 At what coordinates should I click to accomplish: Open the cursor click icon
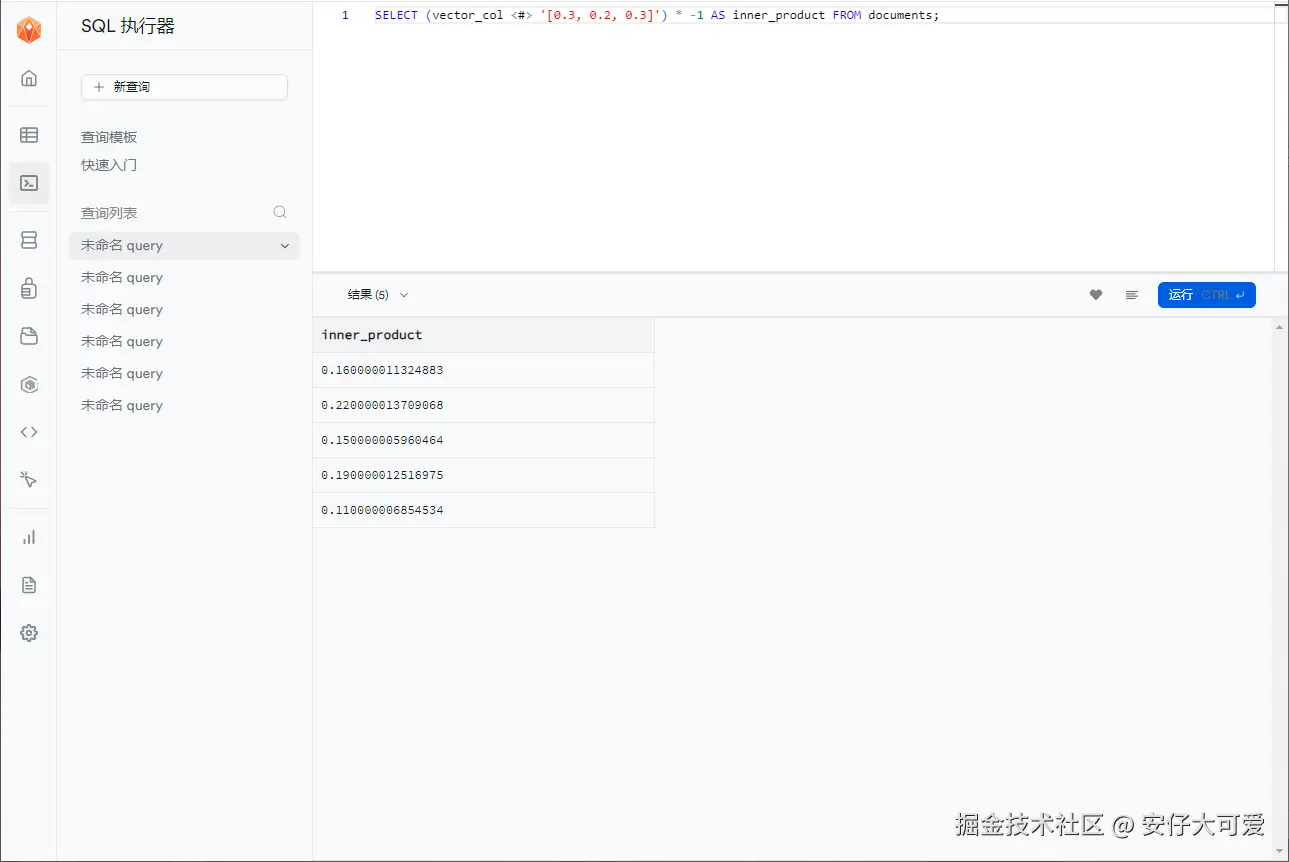pyautogui.click(x=29, y=480)
